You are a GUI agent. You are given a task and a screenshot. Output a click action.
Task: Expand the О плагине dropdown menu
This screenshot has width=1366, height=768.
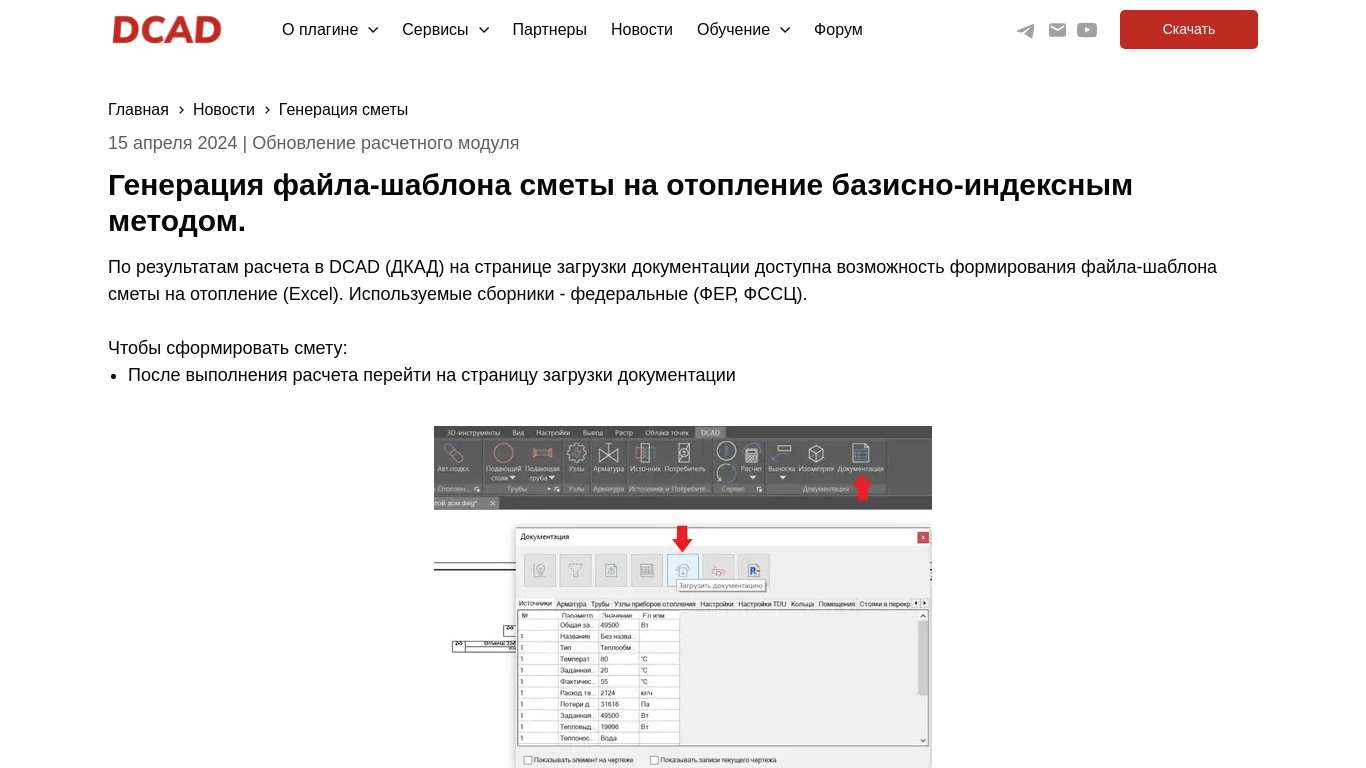pyautogui.click(x=330, y=30)
